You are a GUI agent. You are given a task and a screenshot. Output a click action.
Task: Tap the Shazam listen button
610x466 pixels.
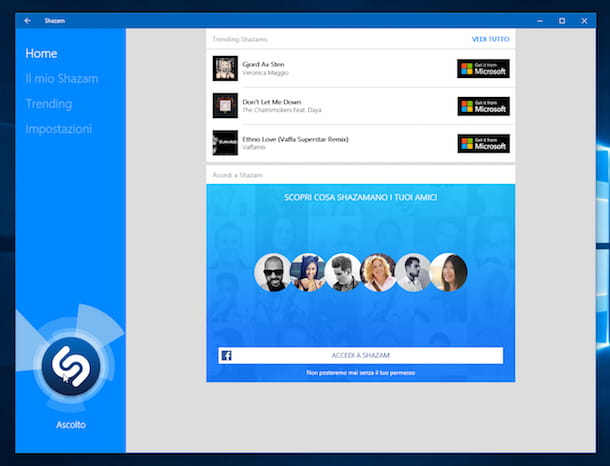point(71,366)
